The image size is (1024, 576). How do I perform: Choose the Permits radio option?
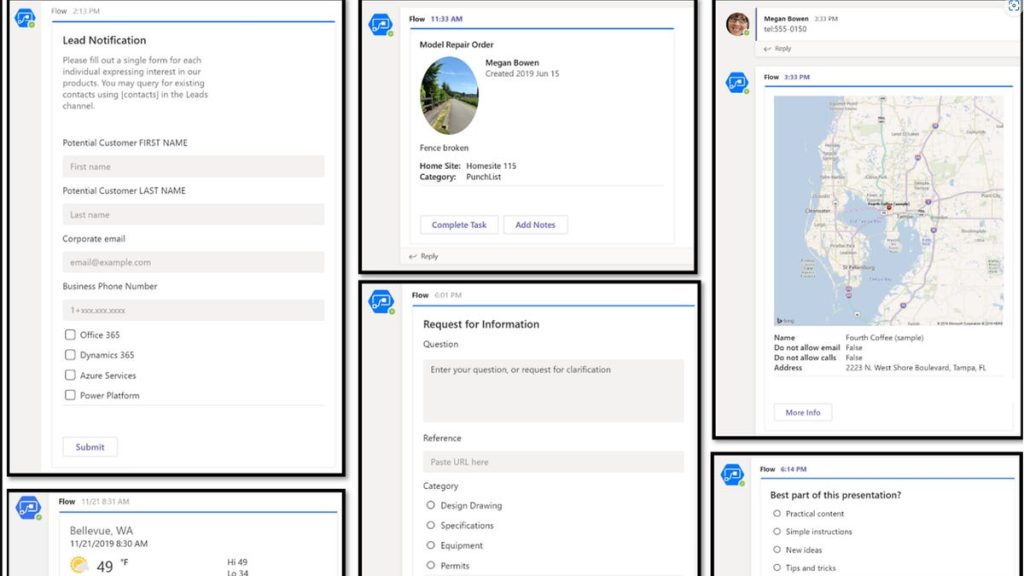tap(430, 566)
